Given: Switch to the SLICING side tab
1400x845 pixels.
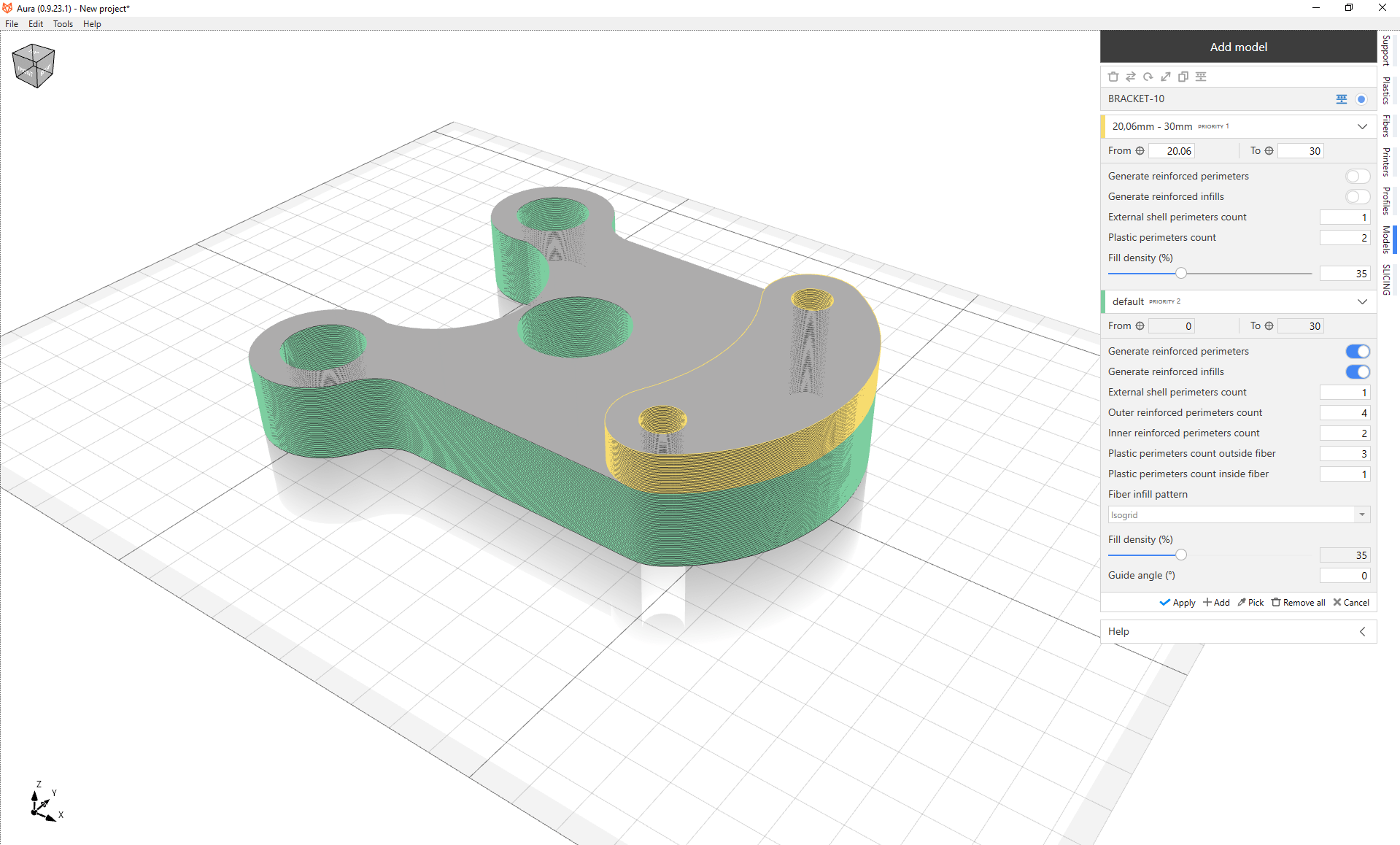Looking at the screenshot, I should [x=1386, y=279].
